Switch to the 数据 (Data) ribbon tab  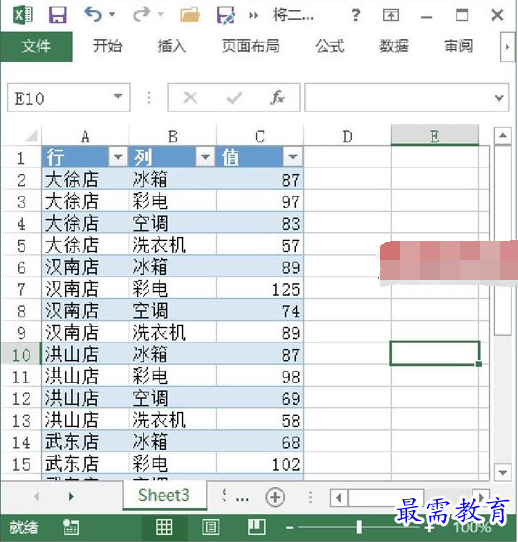(x=394, y=46)
